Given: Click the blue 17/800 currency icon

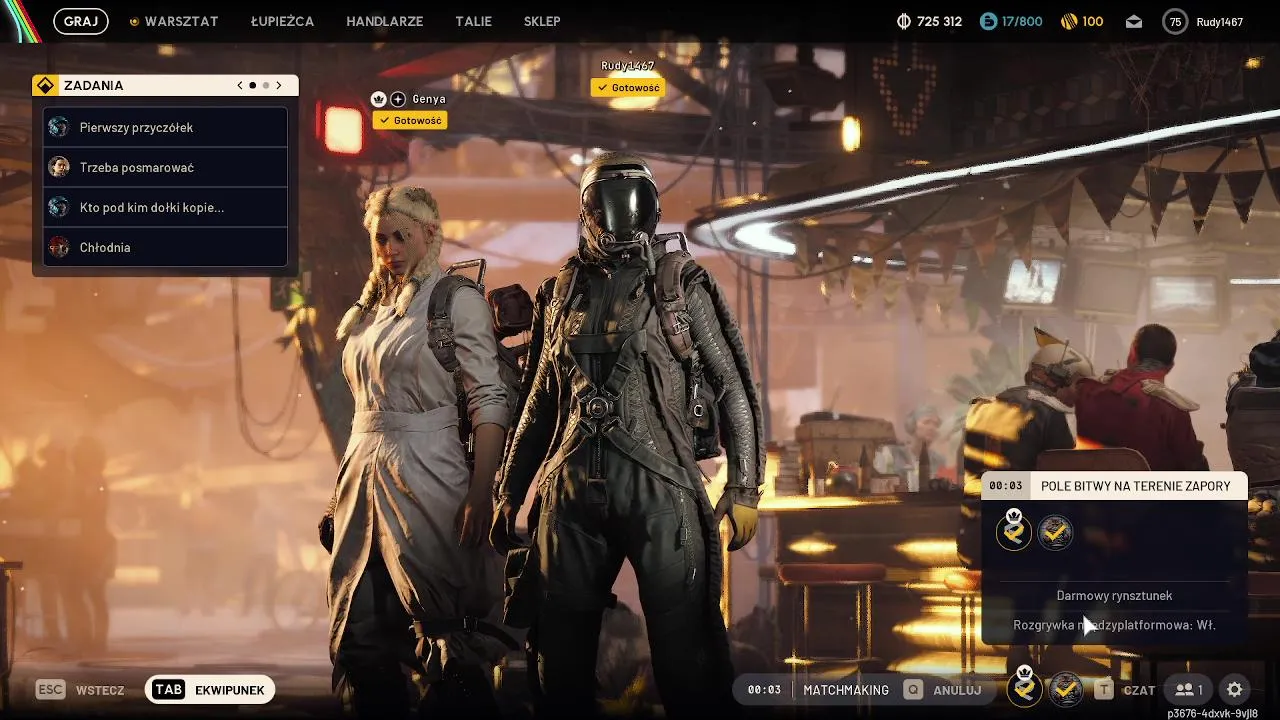Looking at the screenshot, I should (988, 21).
